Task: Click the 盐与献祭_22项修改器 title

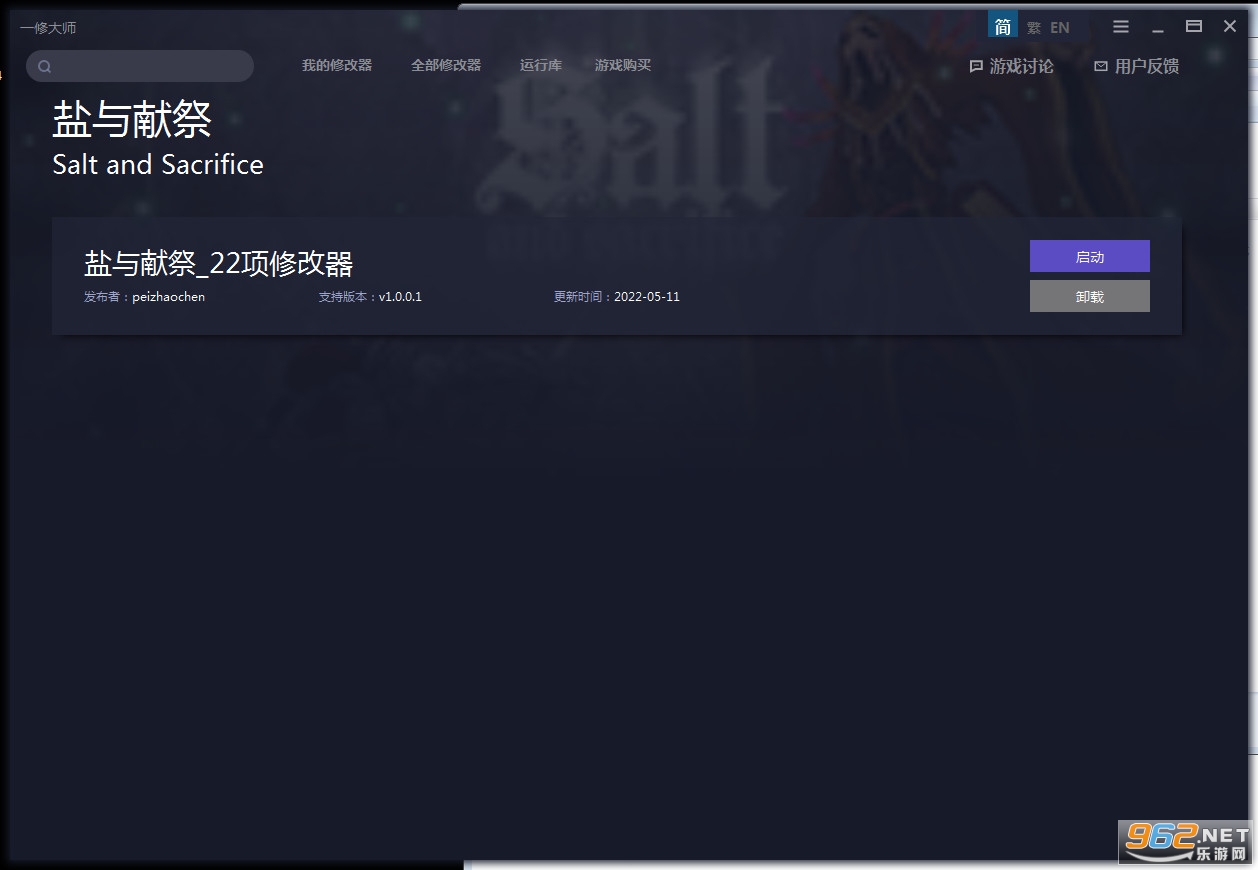Action: [x=219, y=263]
